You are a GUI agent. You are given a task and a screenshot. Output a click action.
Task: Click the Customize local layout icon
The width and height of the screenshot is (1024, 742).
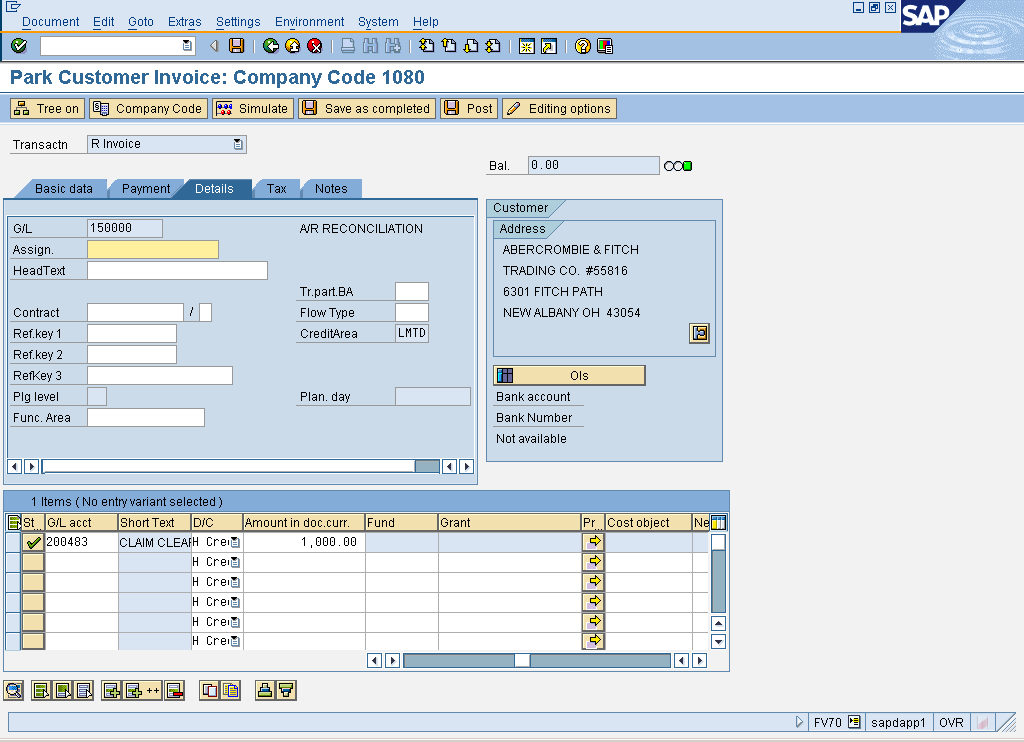(605, 46)
